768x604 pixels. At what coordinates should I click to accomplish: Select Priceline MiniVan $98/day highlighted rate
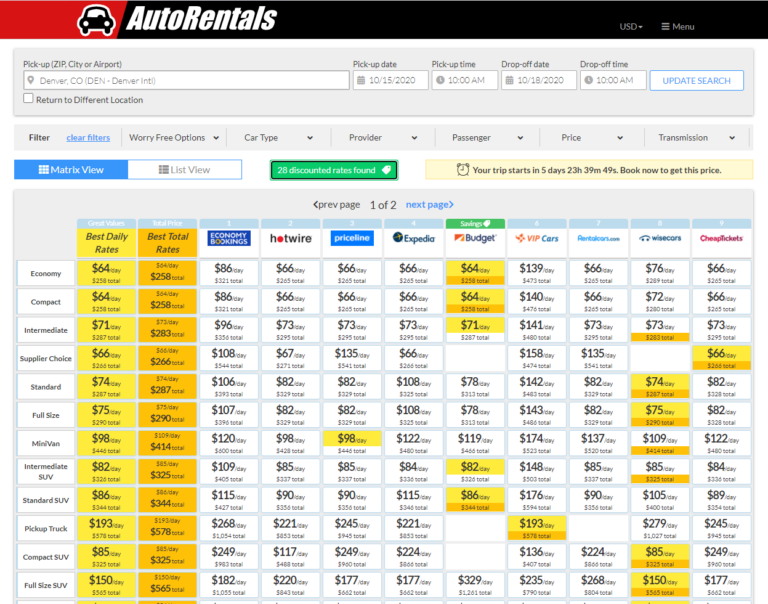click(x=352, y=443)
